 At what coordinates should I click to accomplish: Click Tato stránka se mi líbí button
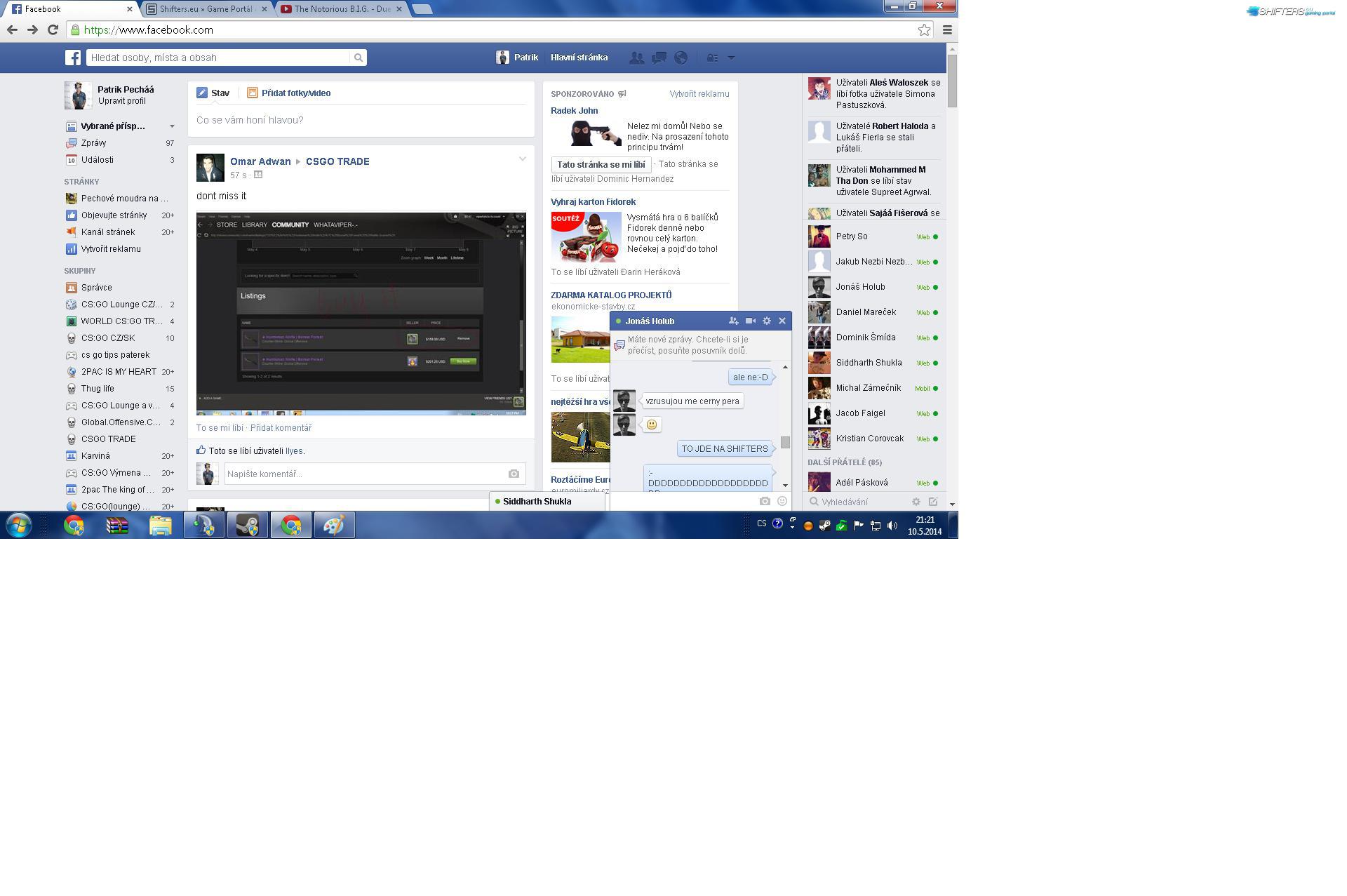tap(601, 165)
